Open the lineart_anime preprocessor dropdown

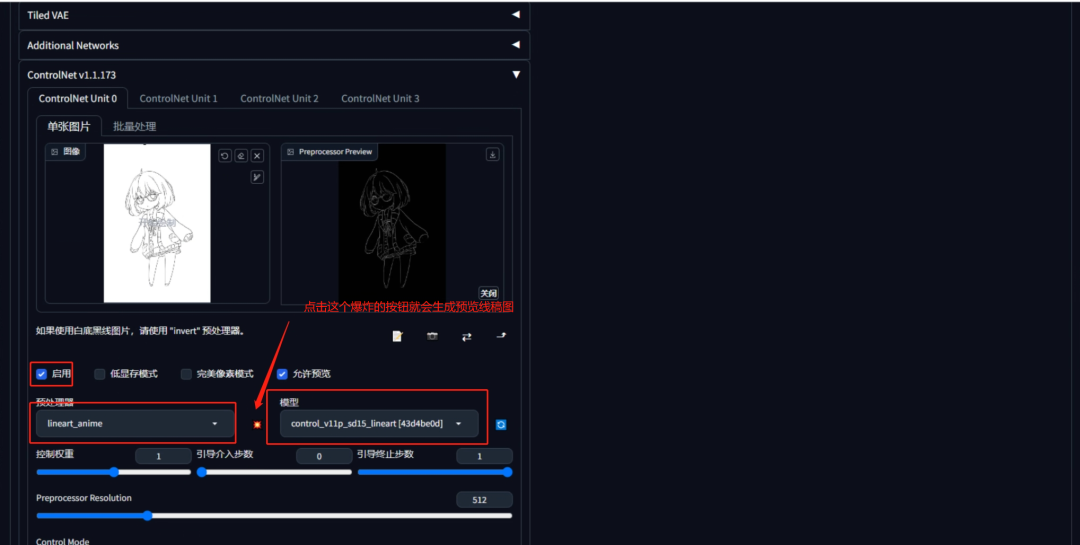point(133,424)
